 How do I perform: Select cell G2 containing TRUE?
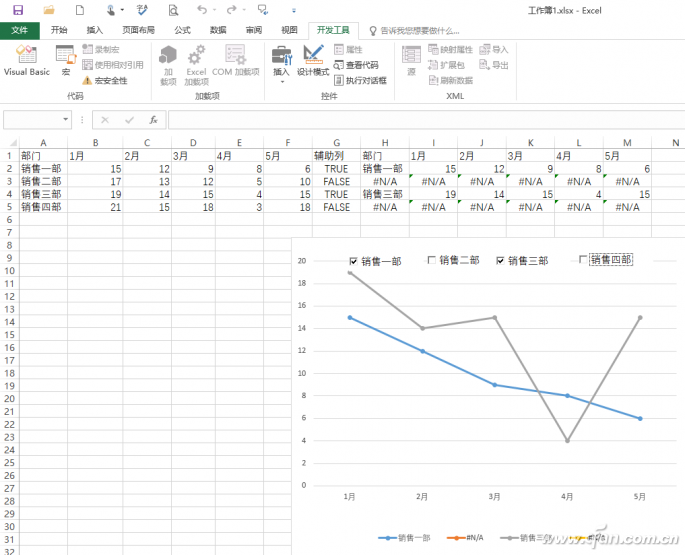(x=336, y=169)
